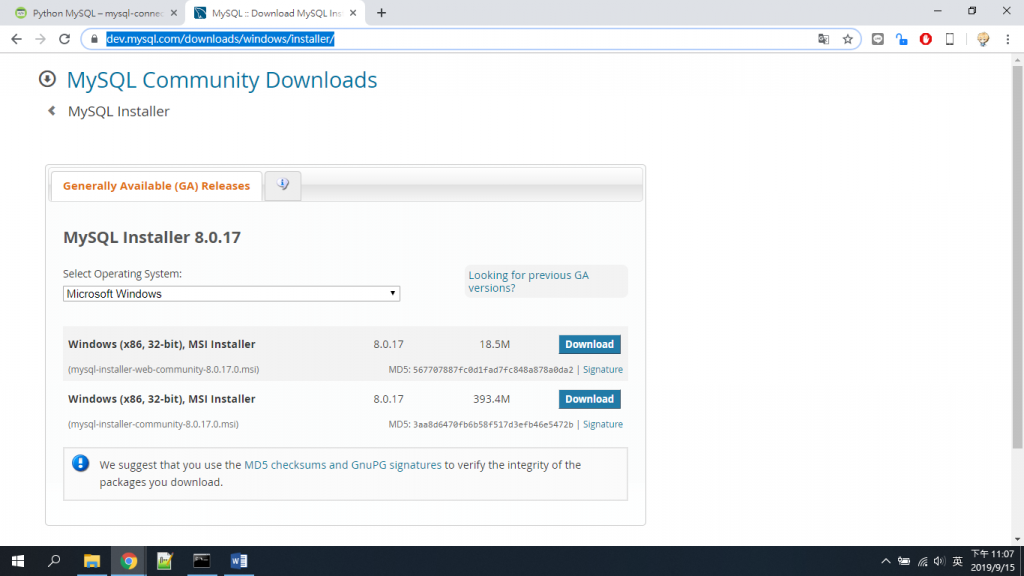Bookmark this page with the star
This screenshot has height=576, width=1024.
click(x=848, y=39)
